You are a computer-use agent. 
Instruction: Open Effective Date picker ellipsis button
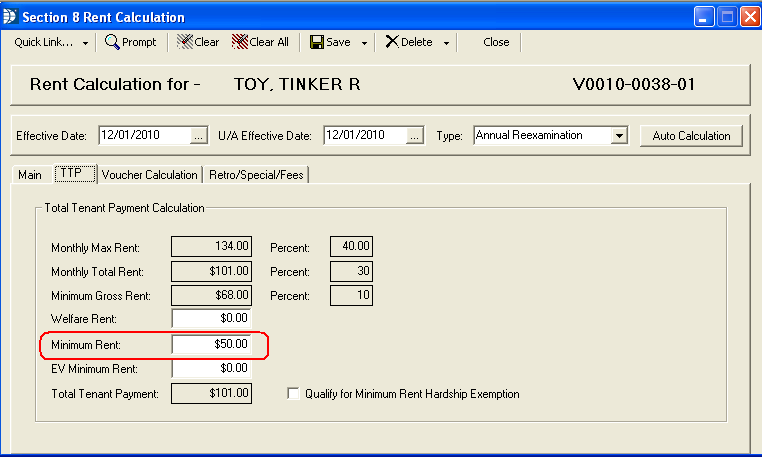point(198,136)
